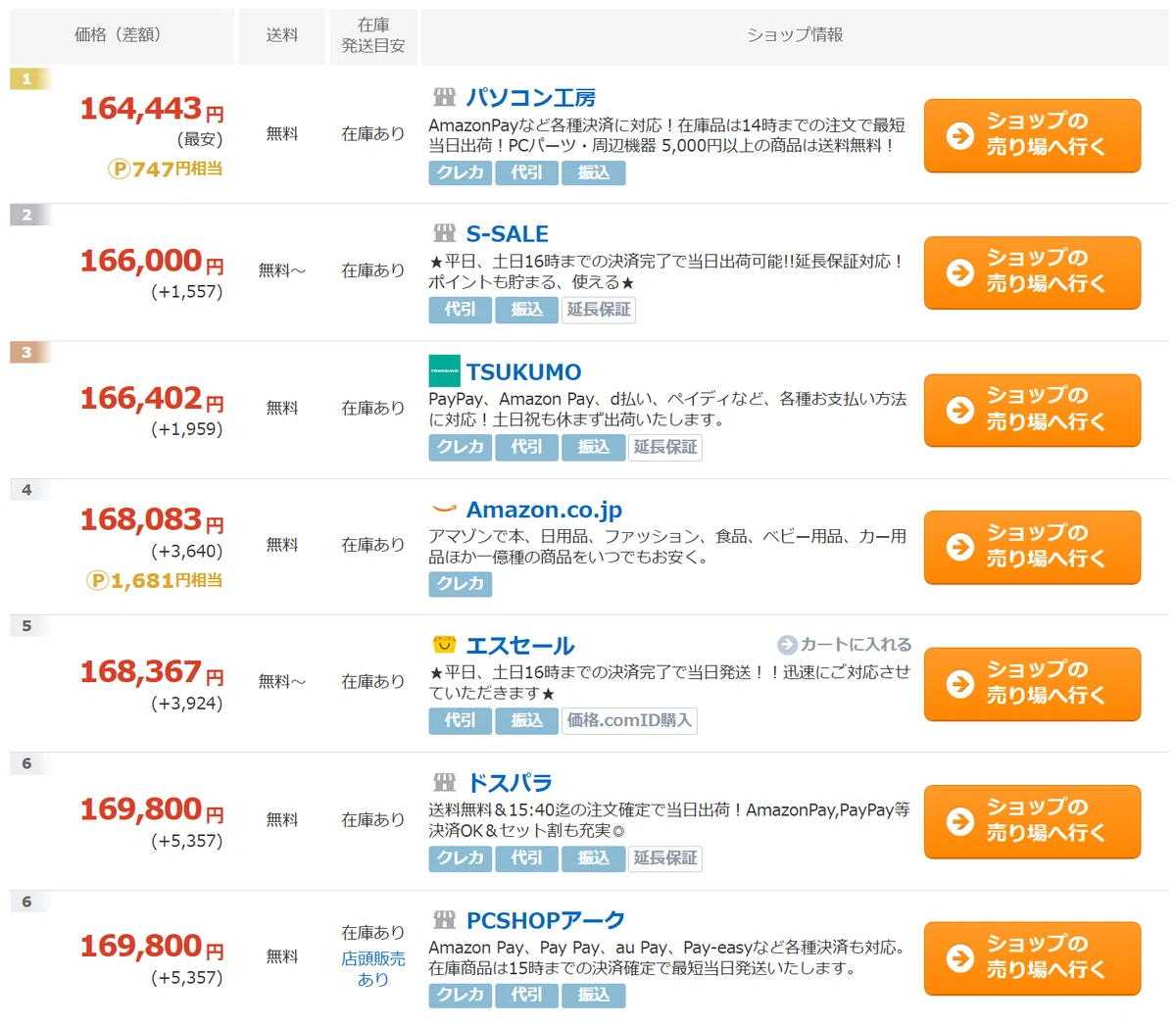Go to ドスパラ shop sales page button
The height and width of the screenshot is (1026, 1176).
1032,821
